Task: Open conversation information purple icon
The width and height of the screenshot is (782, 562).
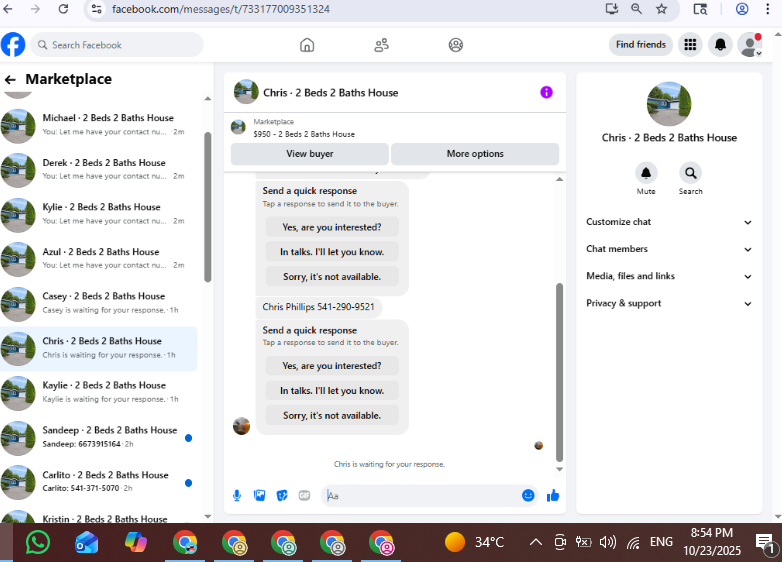Action: click(x=547, y=92)
